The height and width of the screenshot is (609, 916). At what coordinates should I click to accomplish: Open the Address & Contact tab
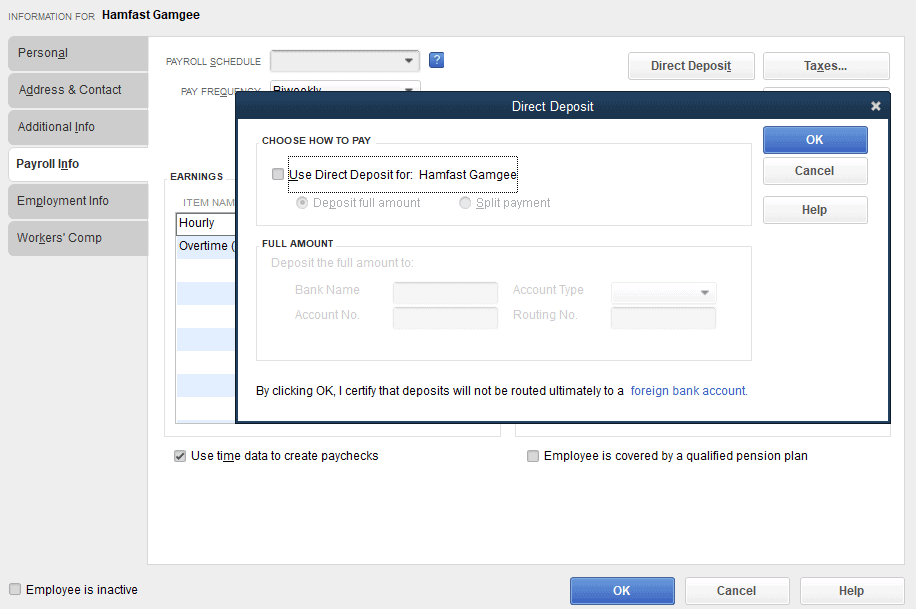click(78, 90)
